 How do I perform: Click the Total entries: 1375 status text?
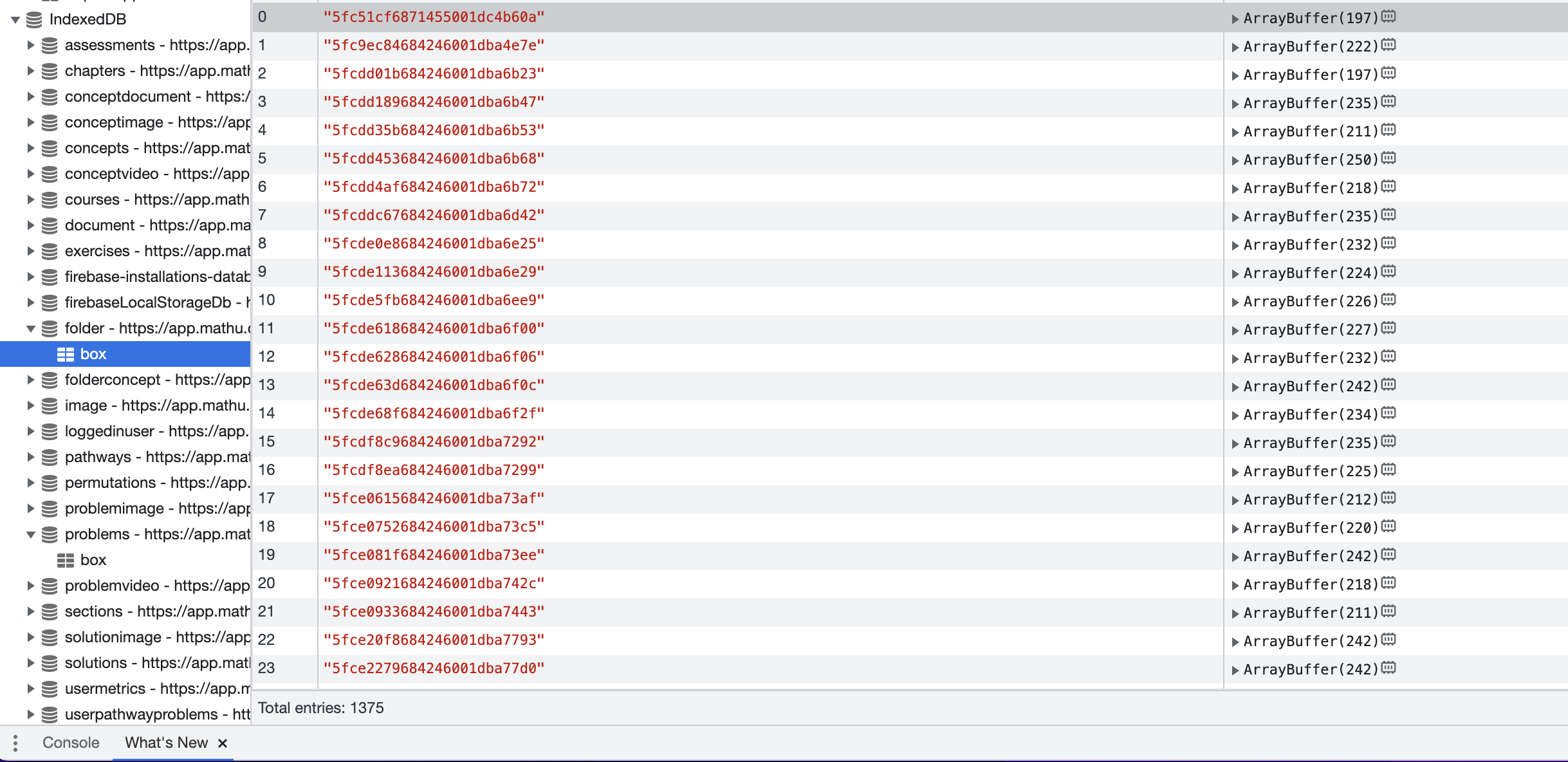[x=321, y=708]
